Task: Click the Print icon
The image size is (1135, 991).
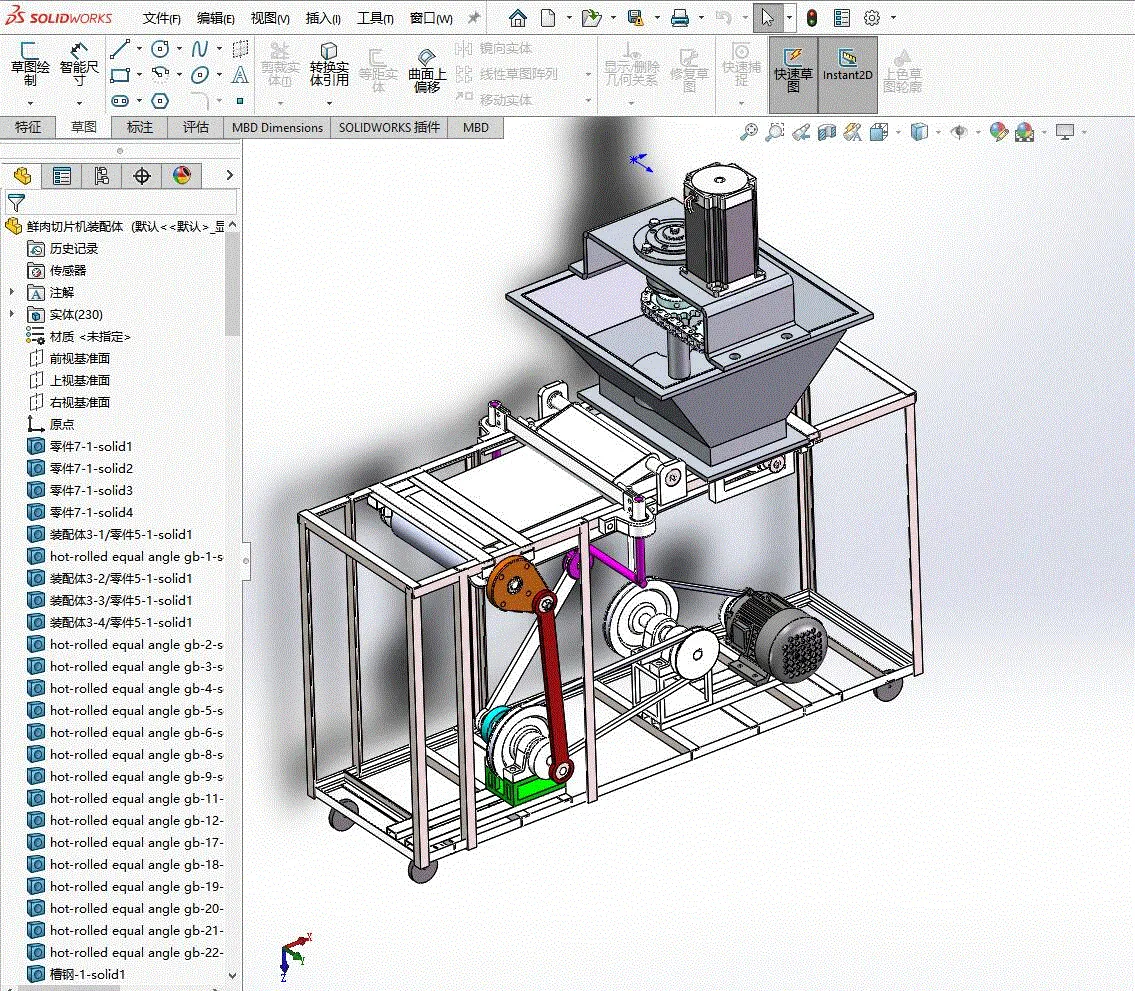Action: pos(680,17)
